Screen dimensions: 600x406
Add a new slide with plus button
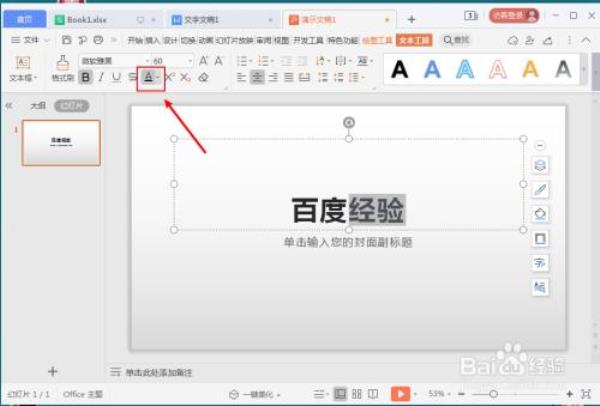(x=53, y=371)
